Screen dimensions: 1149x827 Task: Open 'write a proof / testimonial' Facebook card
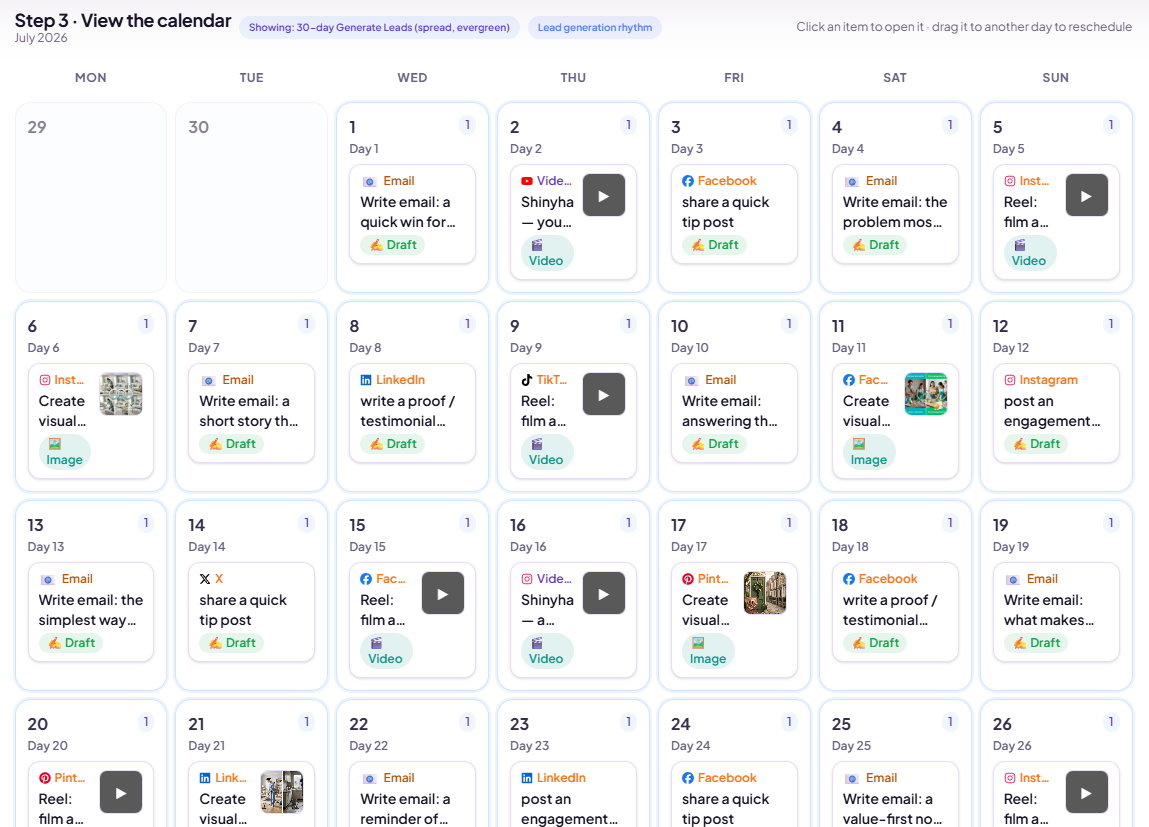click(x=895, y=612)
